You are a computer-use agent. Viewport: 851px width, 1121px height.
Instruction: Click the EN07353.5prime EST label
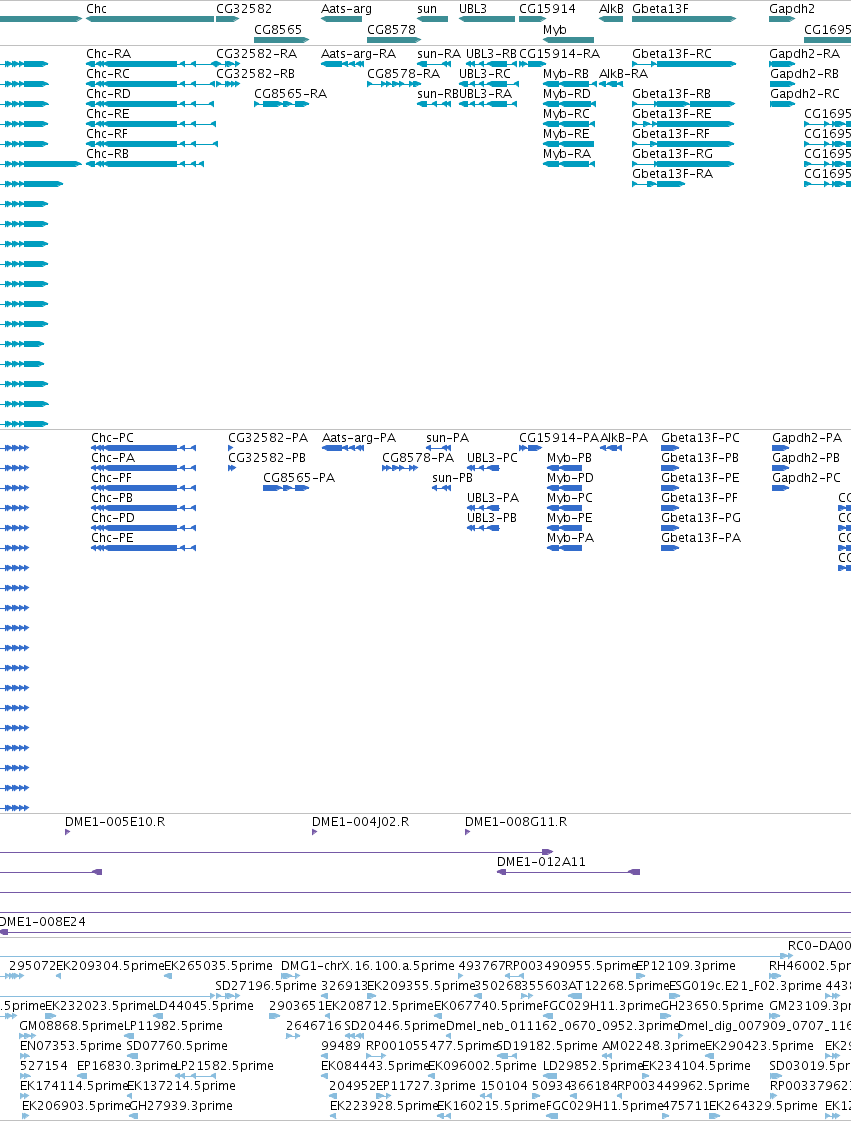(x=70, y=1046)
